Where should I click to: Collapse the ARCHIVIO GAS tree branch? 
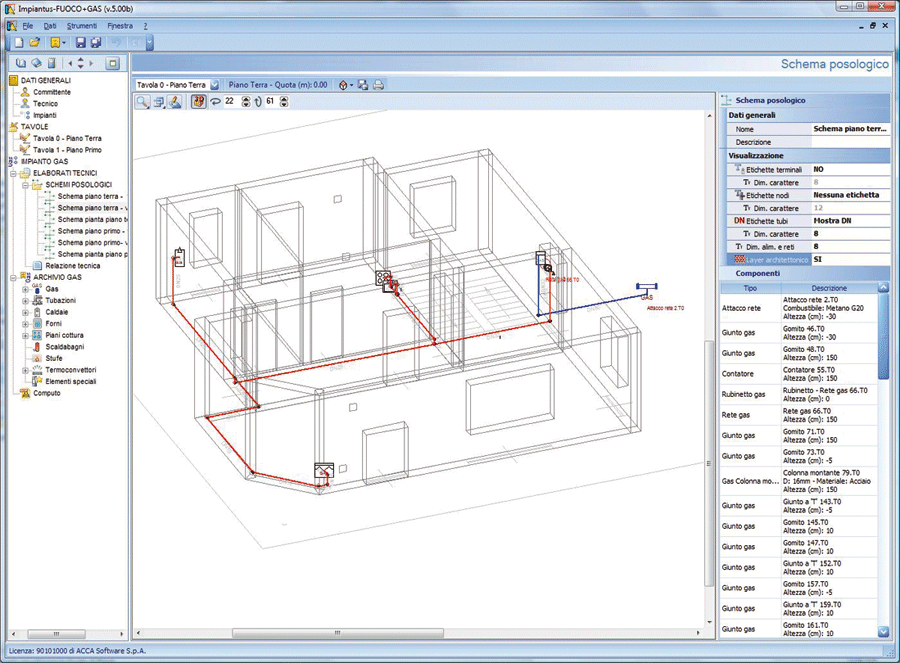(x=13, y=277)
